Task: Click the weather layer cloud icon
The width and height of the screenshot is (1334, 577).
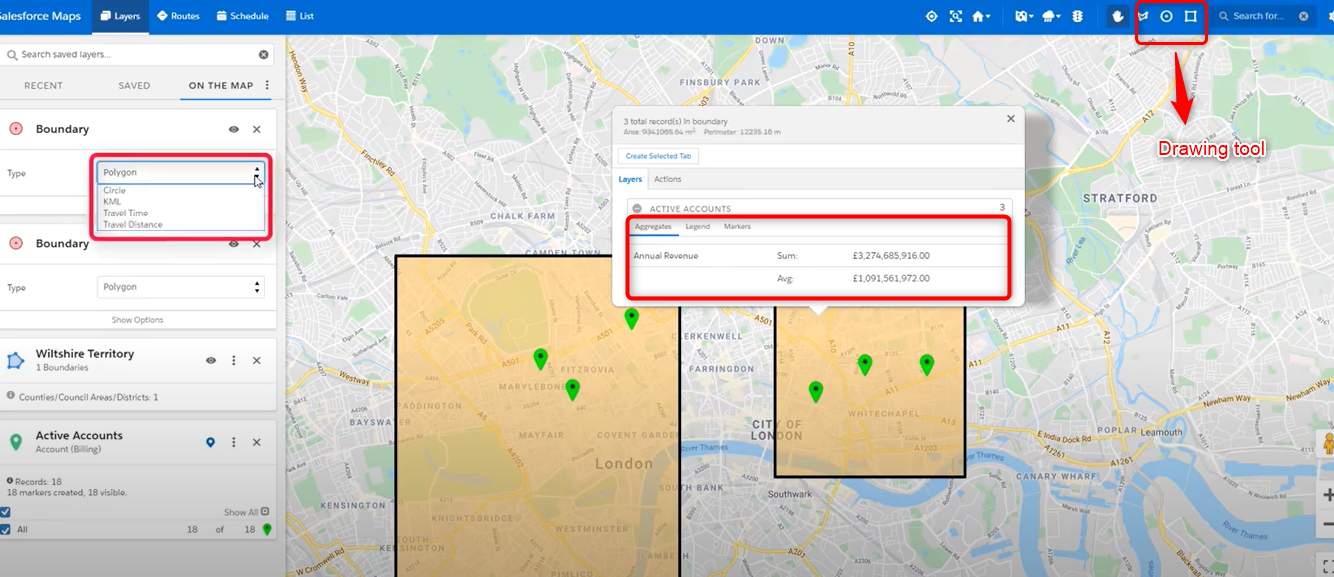Action: 1046,16
